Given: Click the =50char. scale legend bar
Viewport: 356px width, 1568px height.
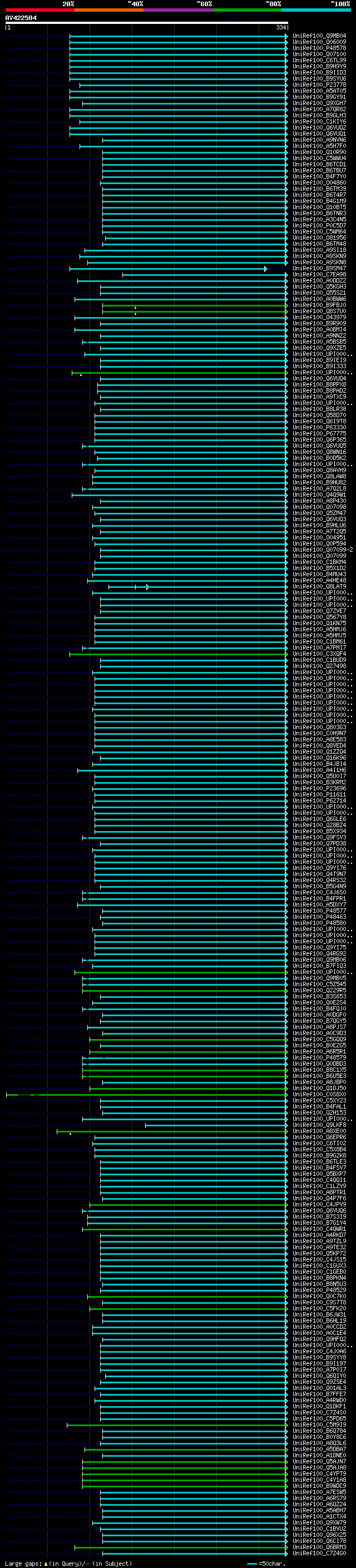Looking at the screenshot, I should click(x=252, y=1563).
